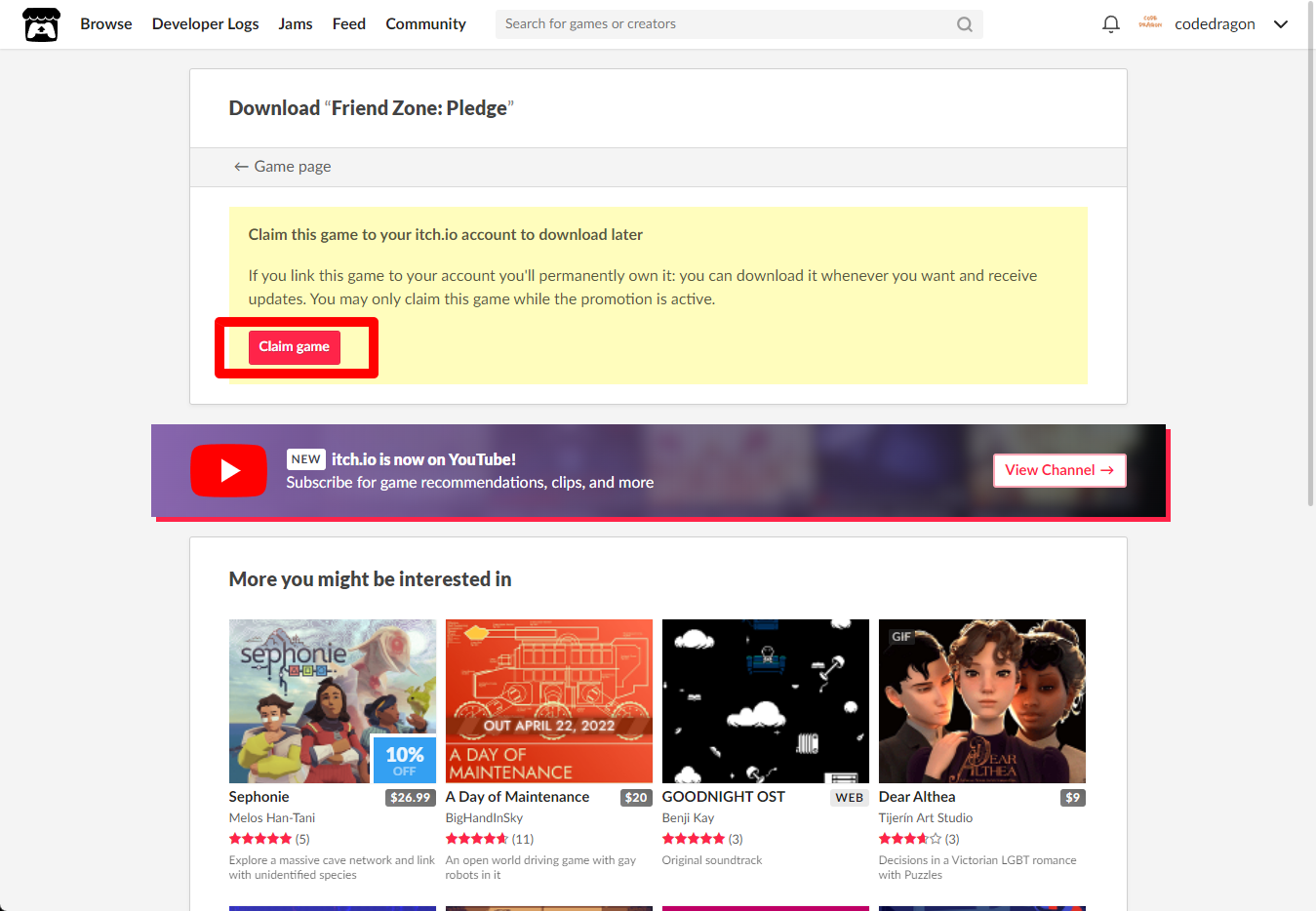Open the Feed page

click(x=349, y=24)
